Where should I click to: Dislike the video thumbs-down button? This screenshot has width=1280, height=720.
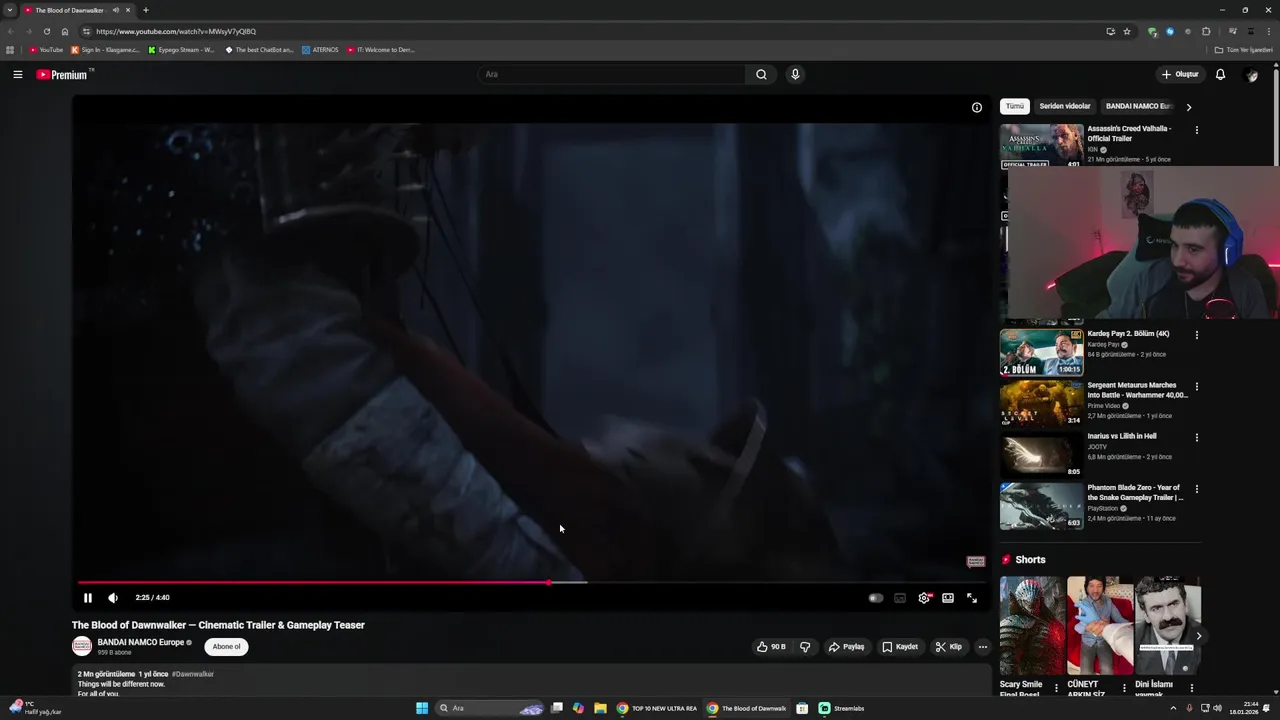[x=805, y=647]
